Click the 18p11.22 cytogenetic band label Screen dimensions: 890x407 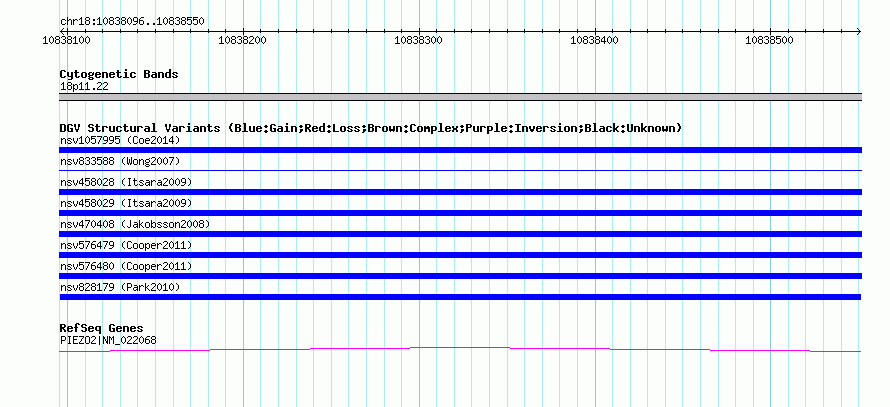[84, 87]
